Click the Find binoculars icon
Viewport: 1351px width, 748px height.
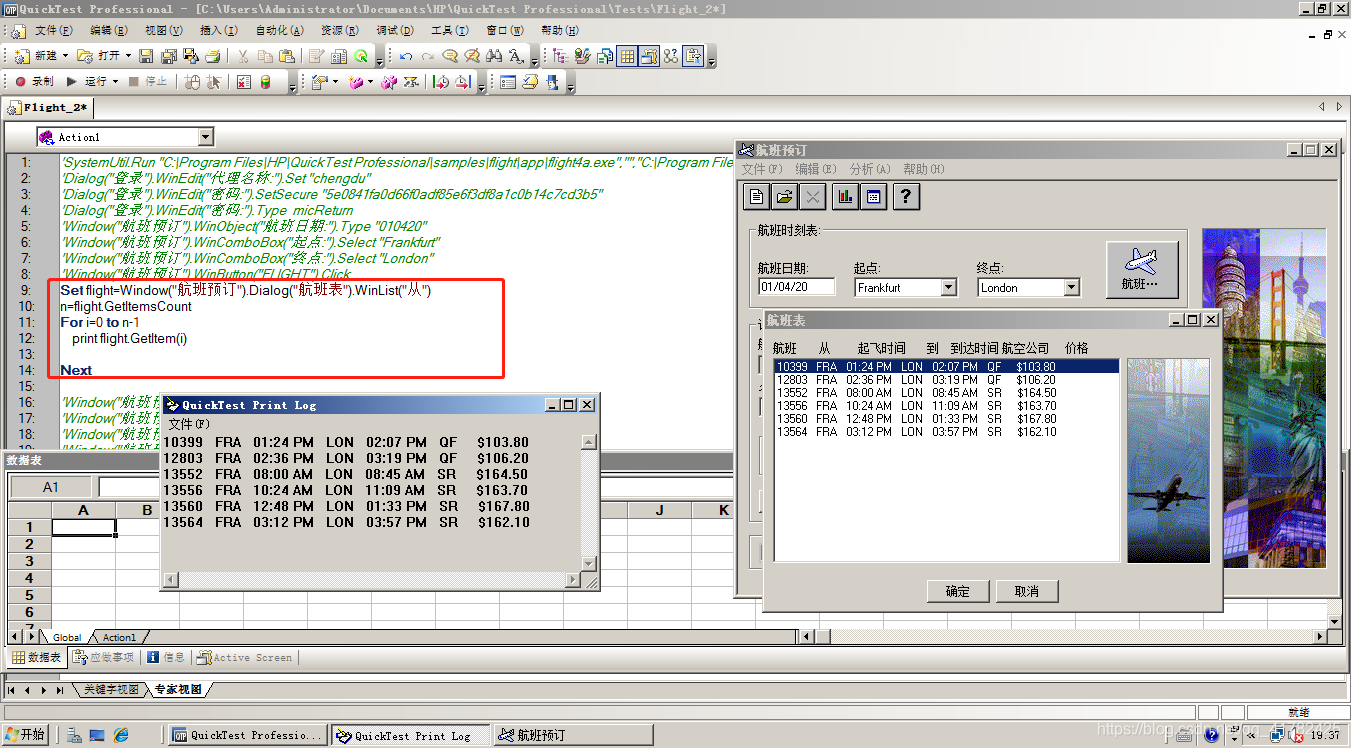pyautogui.click(x=494, y=56)
